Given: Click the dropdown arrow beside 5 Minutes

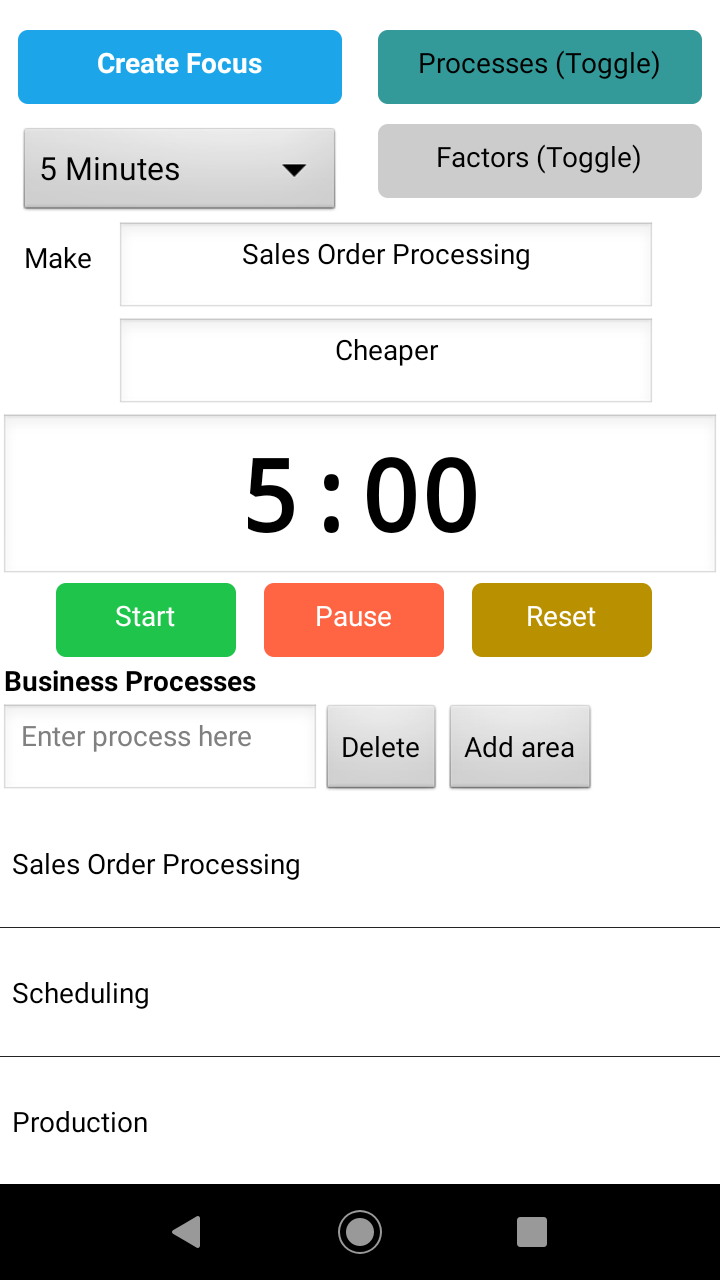Looking at the screenshot, I should click(x=294, y=170).
